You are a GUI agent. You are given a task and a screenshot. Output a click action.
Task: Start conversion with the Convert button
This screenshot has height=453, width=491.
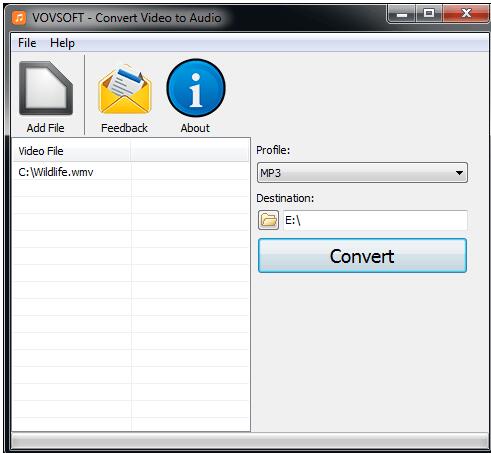(x=362, y=256)
